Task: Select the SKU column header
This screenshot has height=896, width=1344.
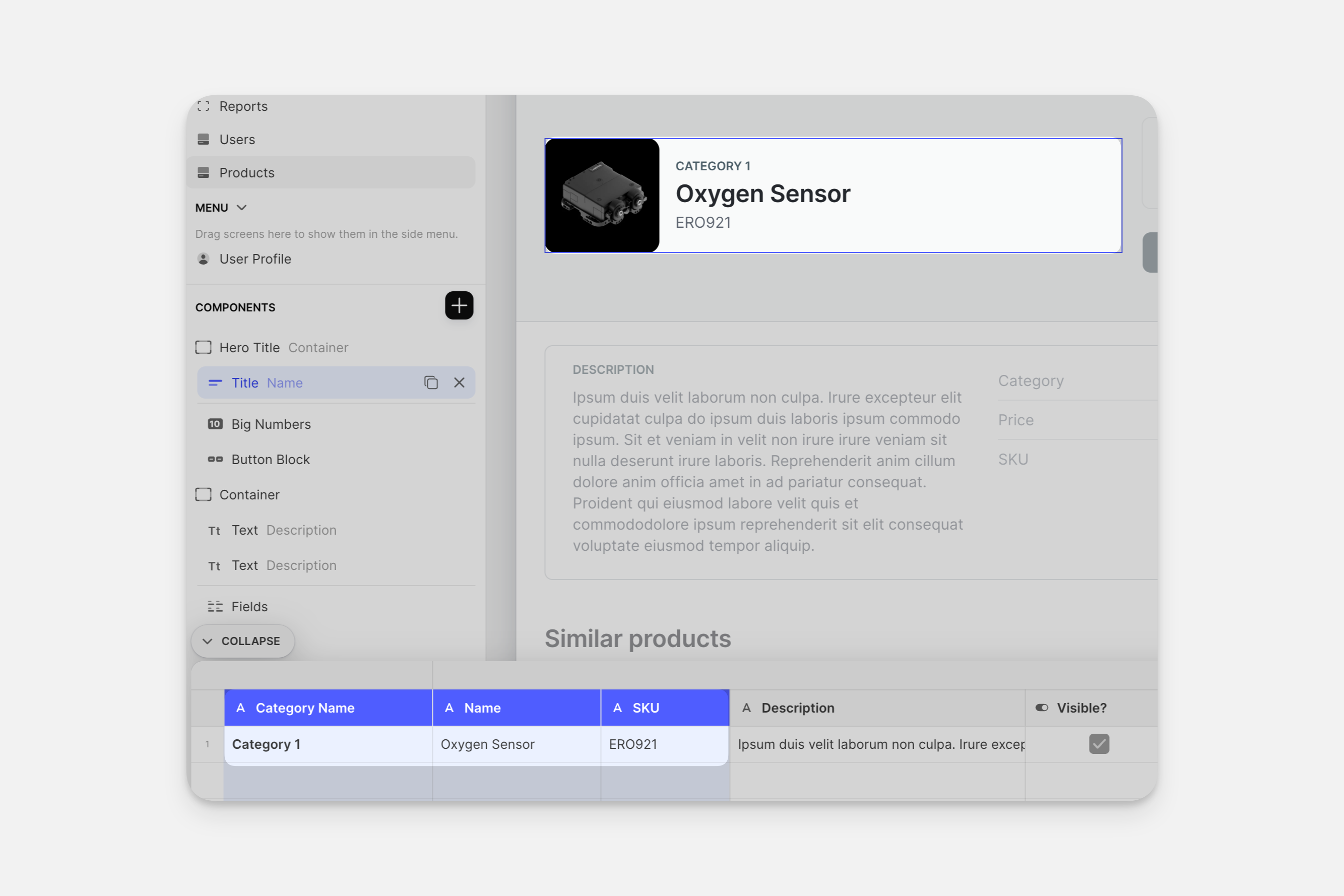Action: point(665,708)
